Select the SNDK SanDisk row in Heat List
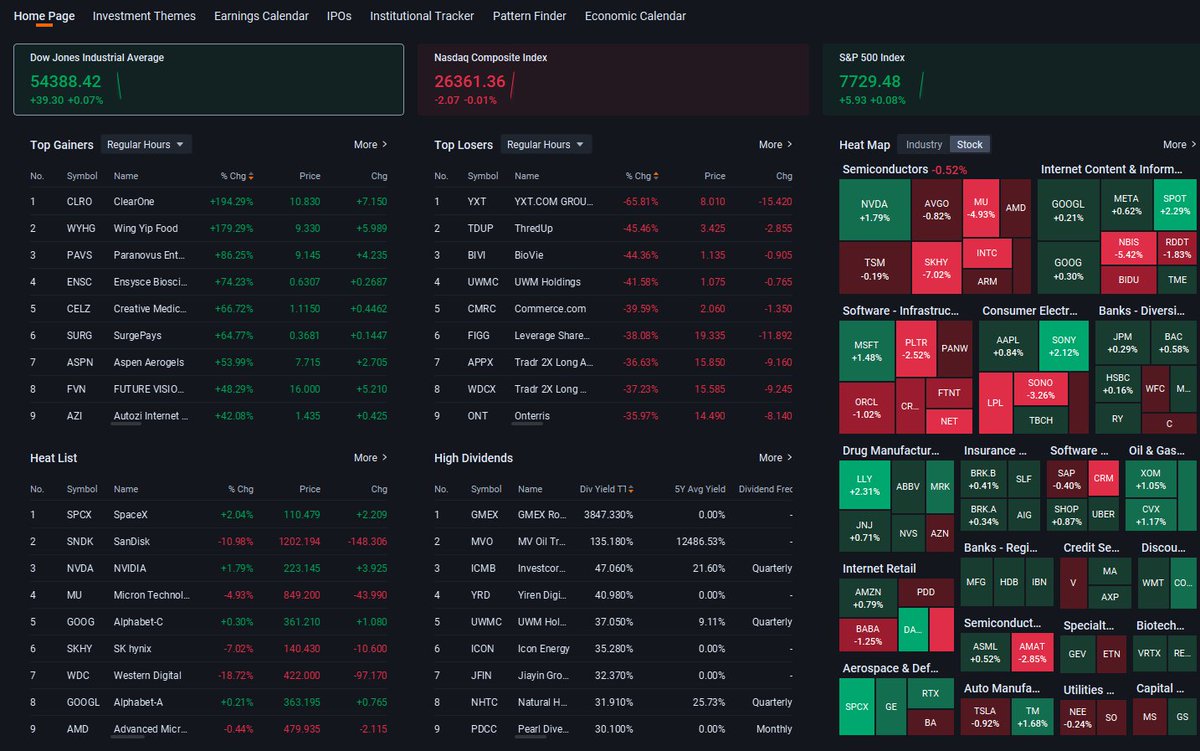 209,541
